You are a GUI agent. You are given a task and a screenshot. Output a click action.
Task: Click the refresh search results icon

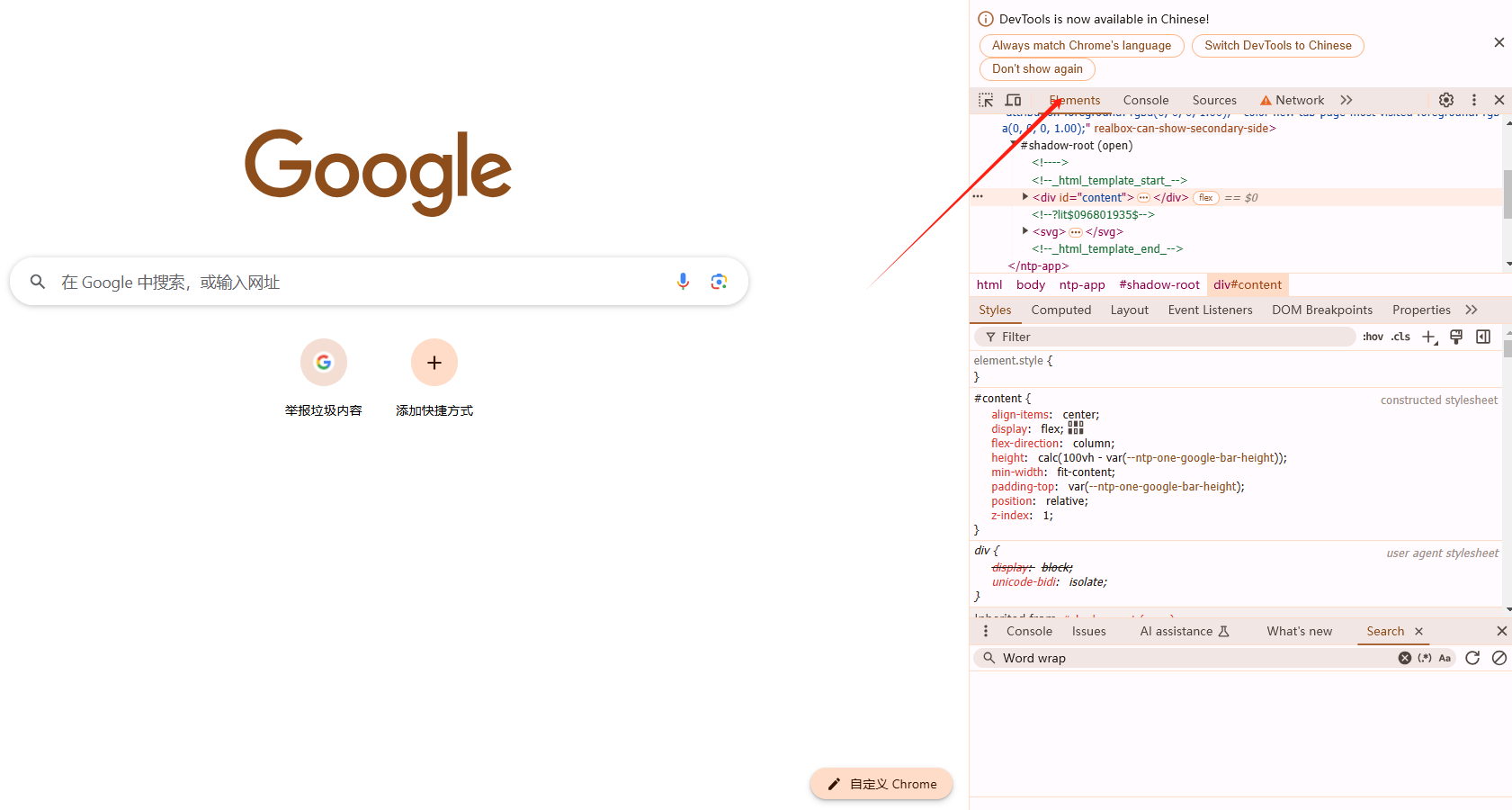pos(1472,658)
